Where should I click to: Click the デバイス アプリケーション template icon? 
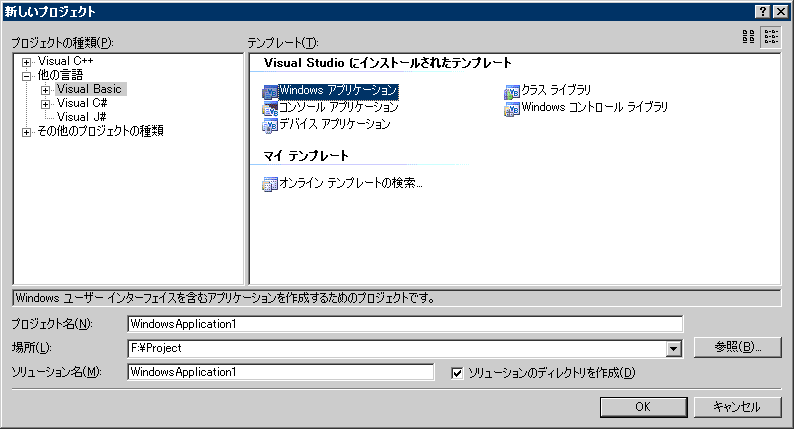pyautogui.click(x=270, y=125)
